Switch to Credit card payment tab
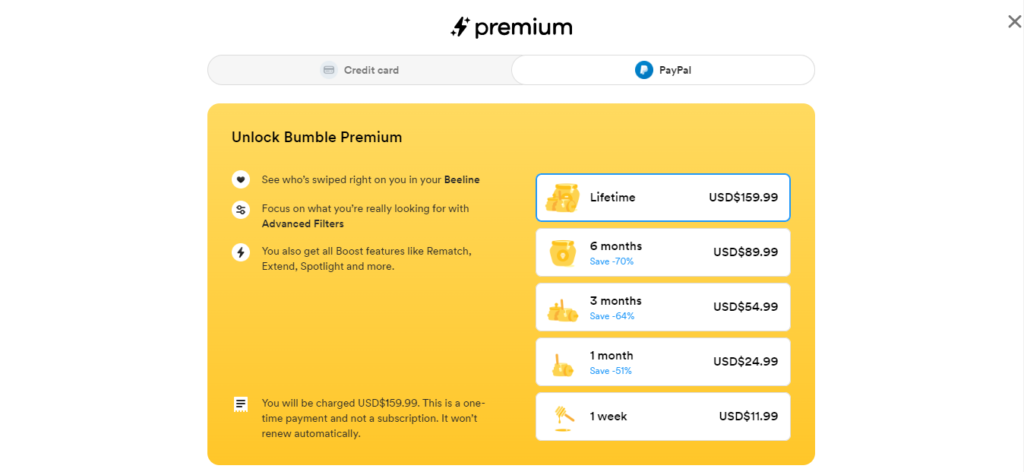1024x472 pixels. [x=360, y=70]
